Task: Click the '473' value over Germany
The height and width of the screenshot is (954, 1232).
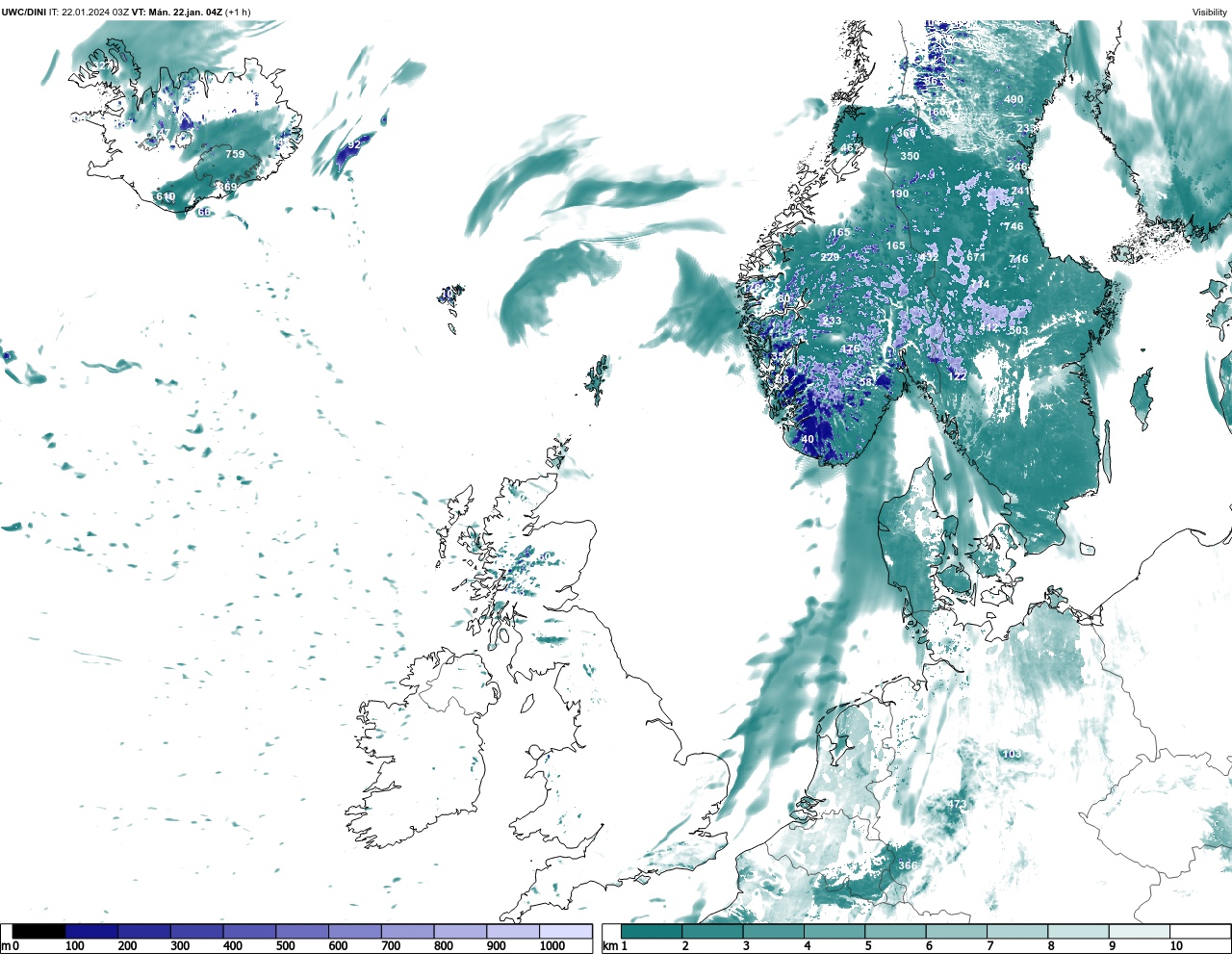Action: point(956,804)
